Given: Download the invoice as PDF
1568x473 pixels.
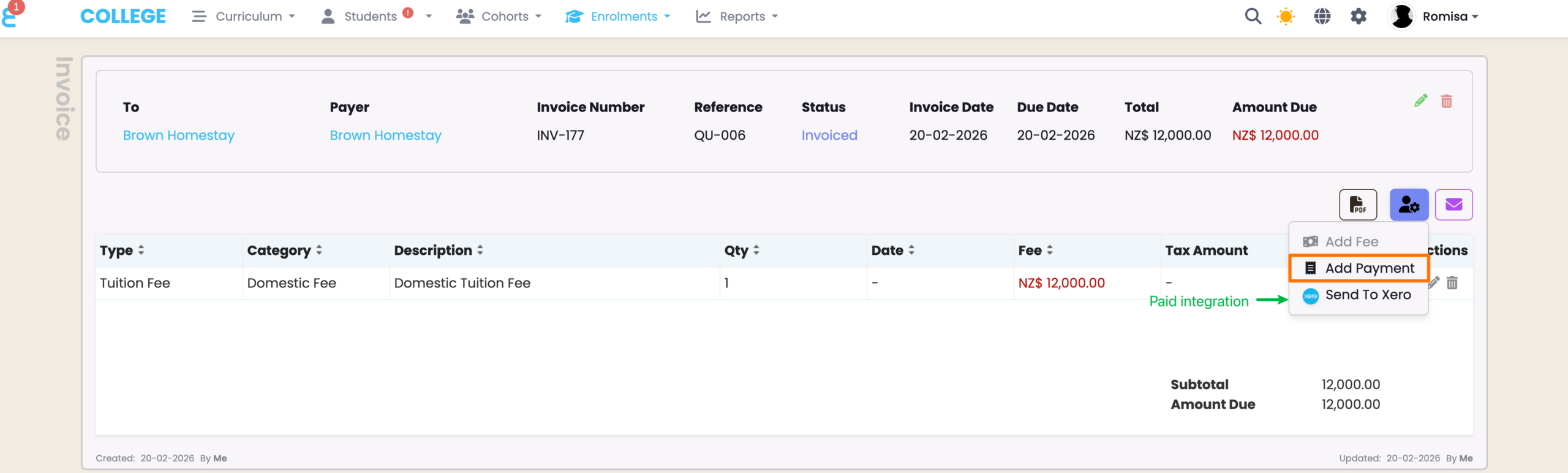Looking at the screenshot, I should coord(1357,205).
